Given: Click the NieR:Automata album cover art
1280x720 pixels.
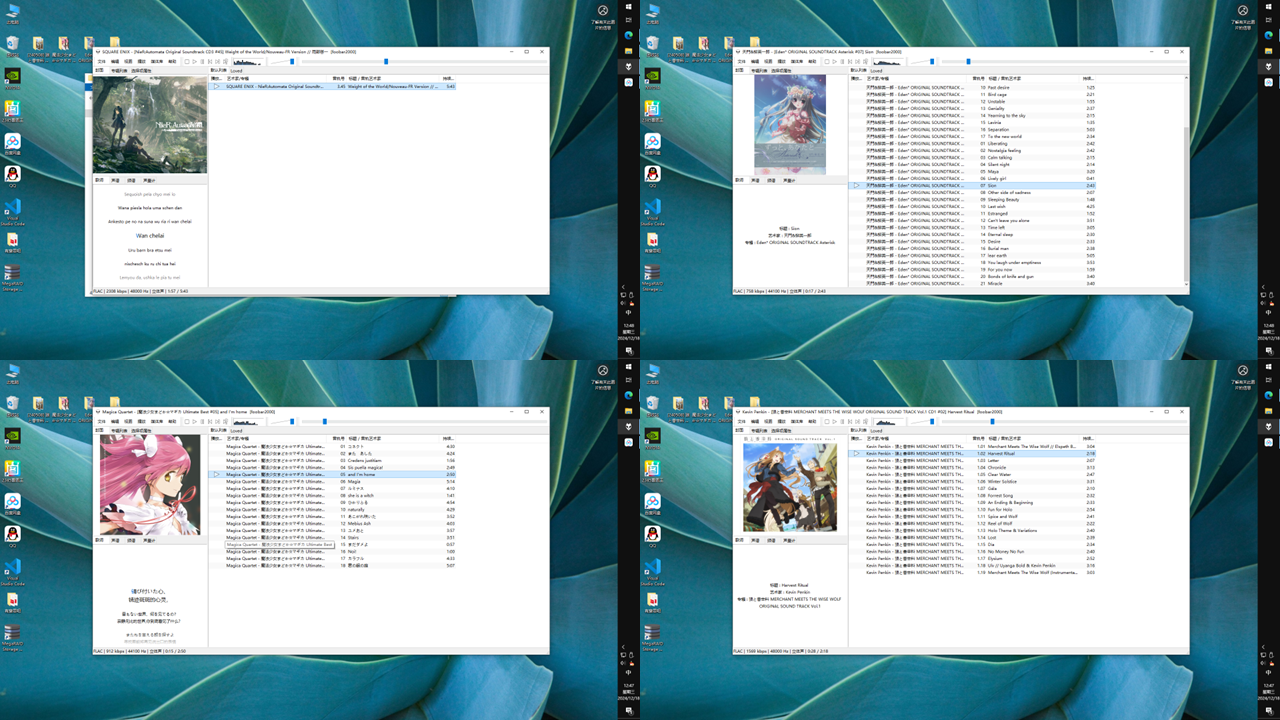Looking at the screenshot, I should (150, 125).
